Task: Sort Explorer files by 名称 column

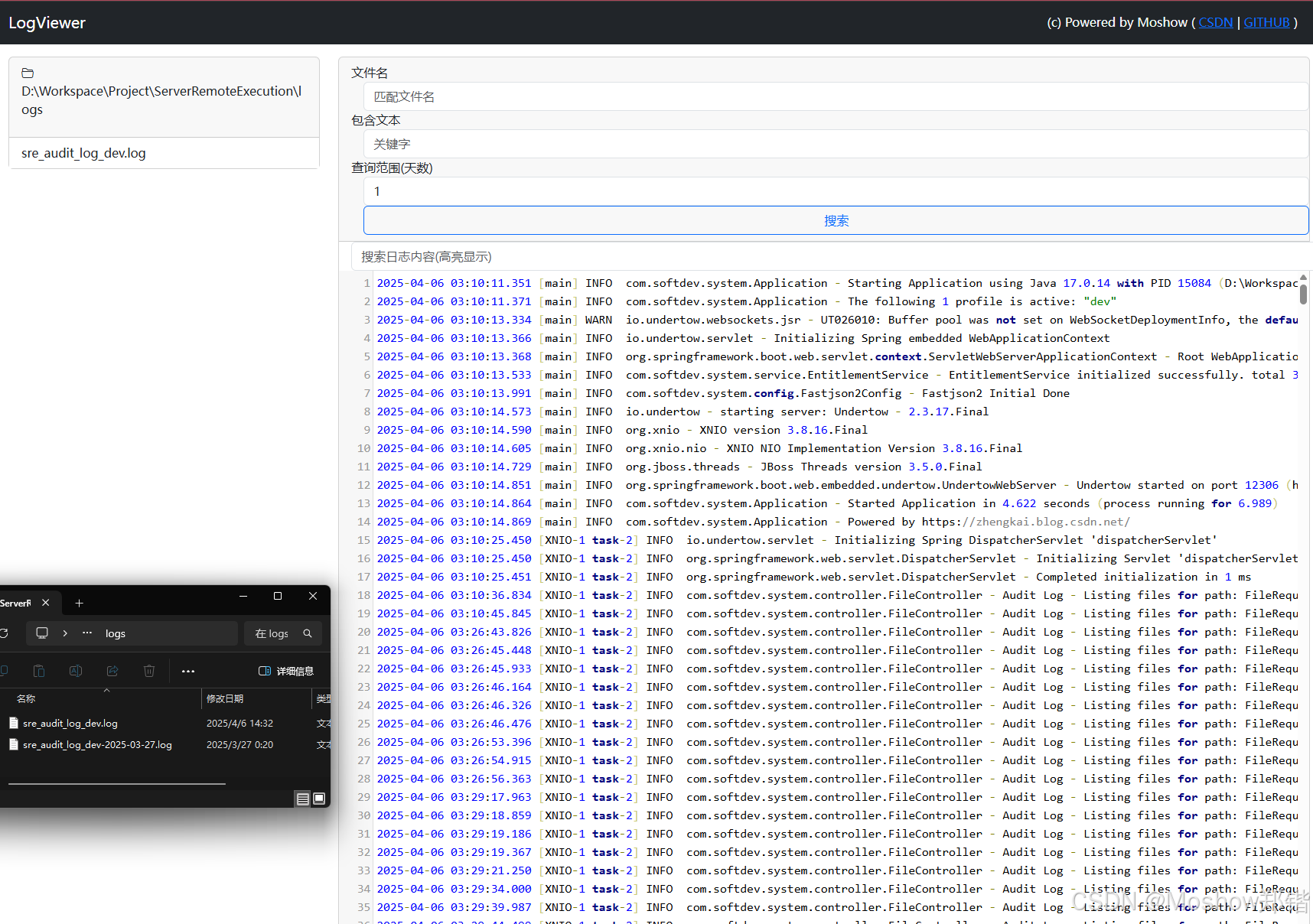Action: point(26,698)
